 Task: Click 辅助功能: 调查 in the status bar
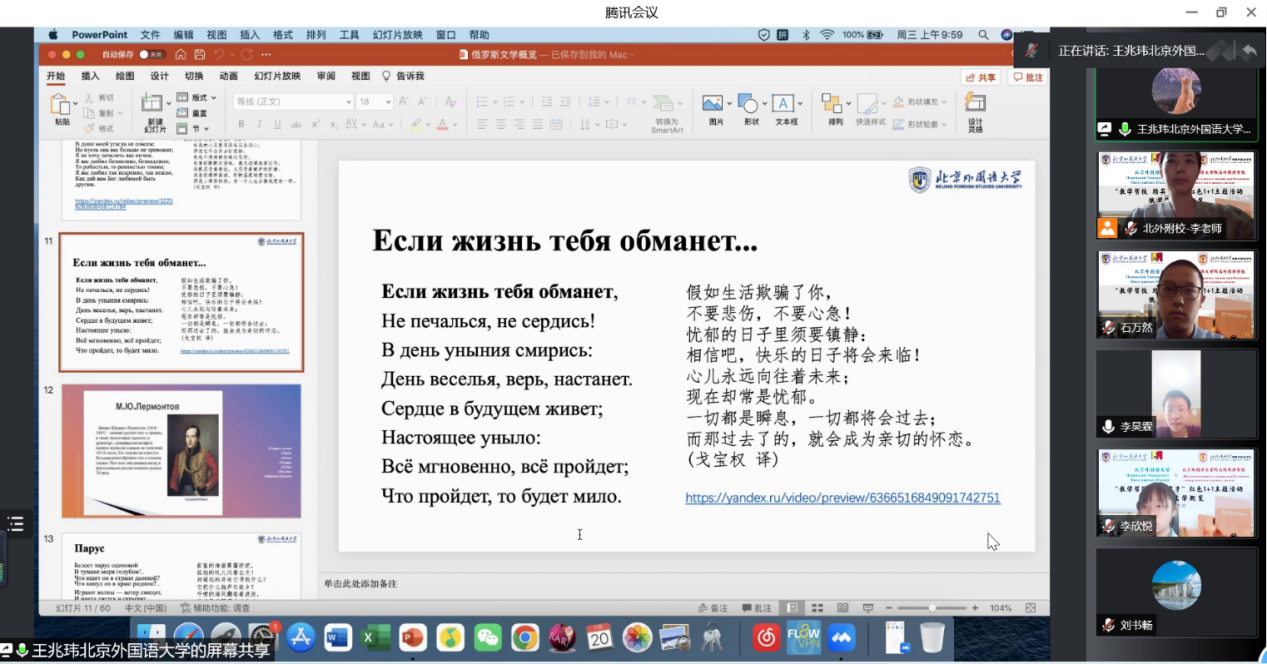pos(215,608)
